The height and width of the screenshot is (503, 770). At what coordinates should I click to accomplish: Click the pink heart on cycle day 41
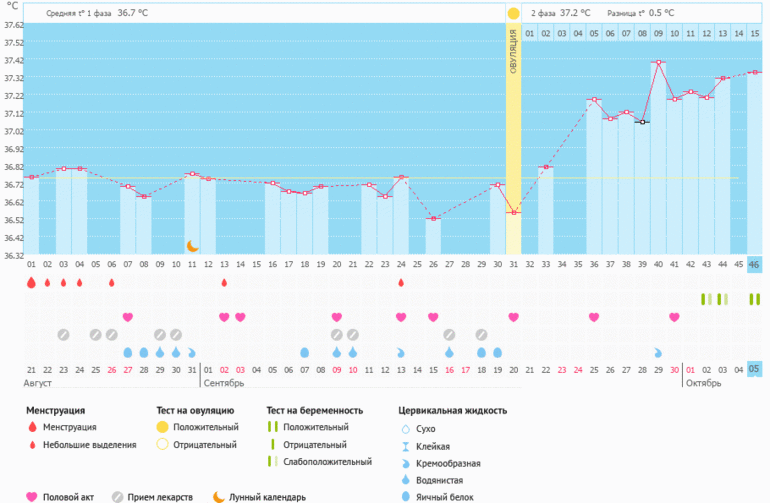[674, 317]
